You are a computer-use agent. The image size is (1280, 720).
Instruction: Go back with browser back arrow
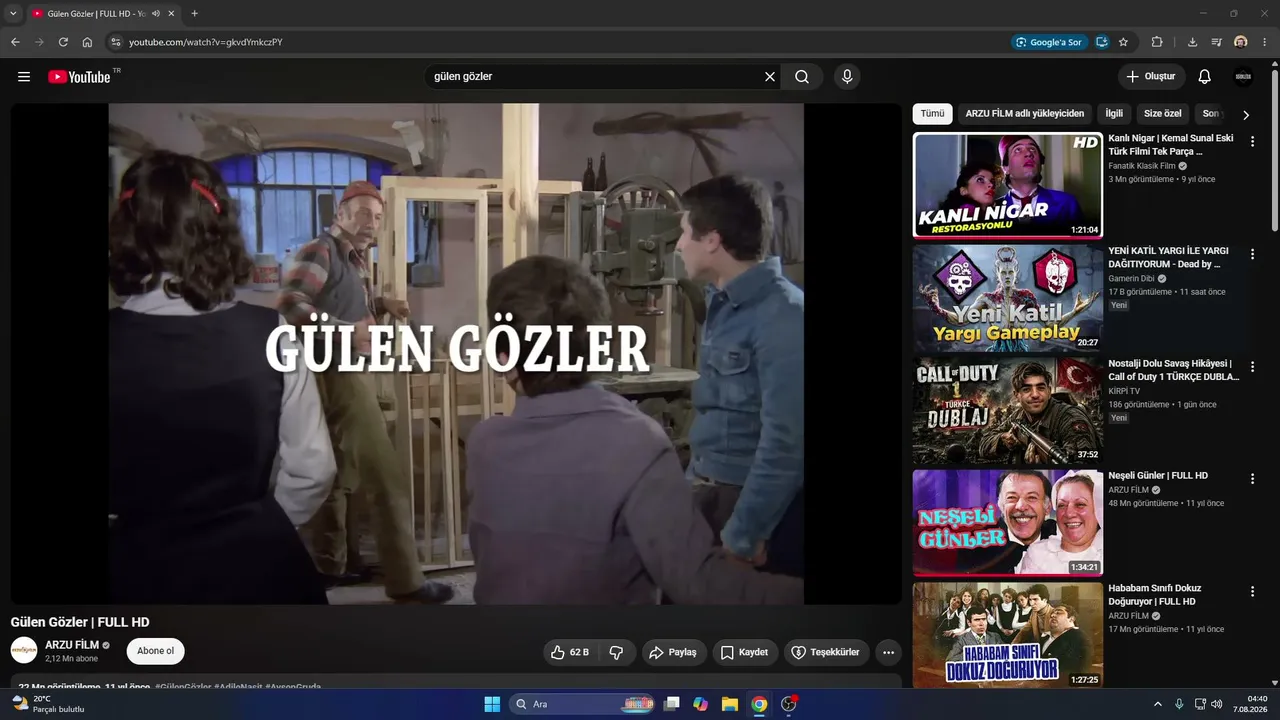coord(15,42)
